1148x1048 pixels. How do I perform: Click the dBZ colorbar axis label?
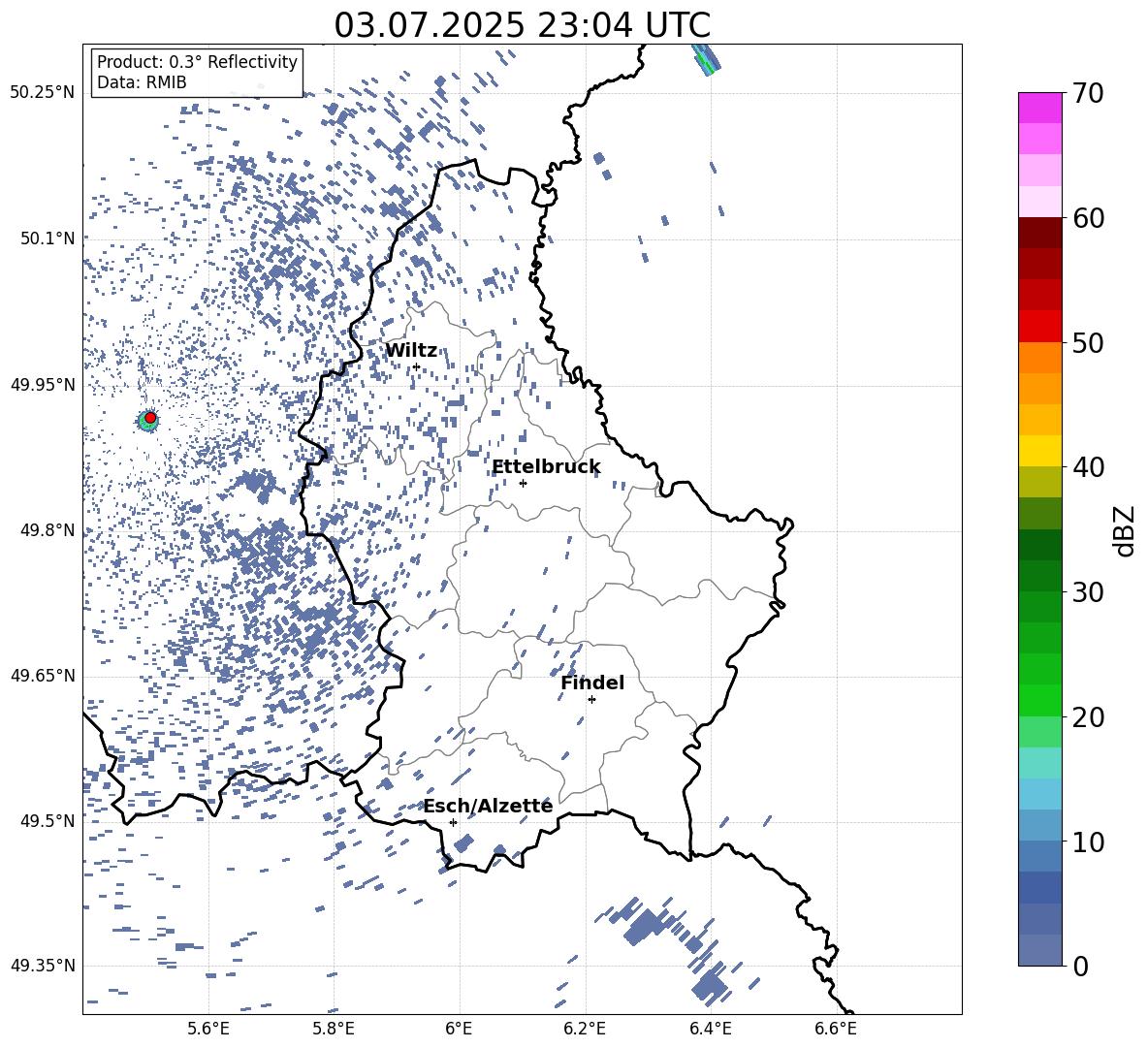1124,530
